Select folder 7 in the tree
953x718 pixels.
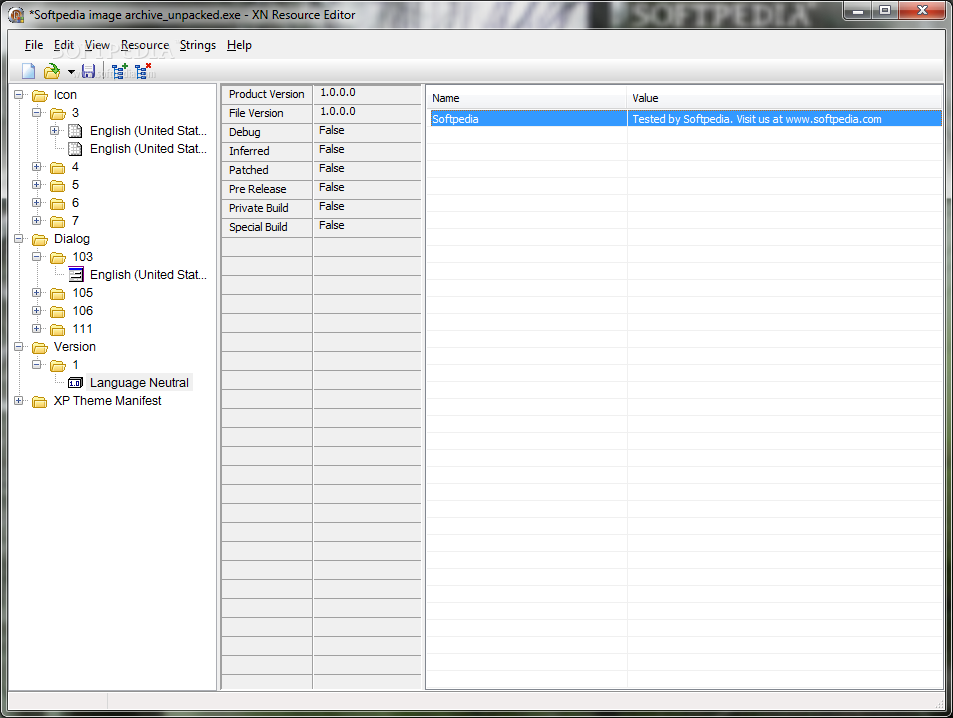(x=75, y=221)
